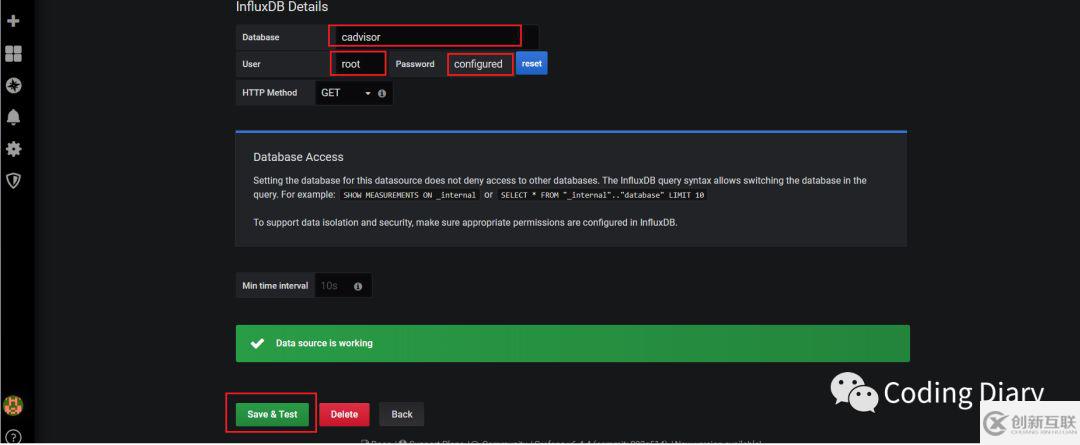Open the HTTP Method GET dropdown
1080x445 pixels.
[x=346, y=93]
